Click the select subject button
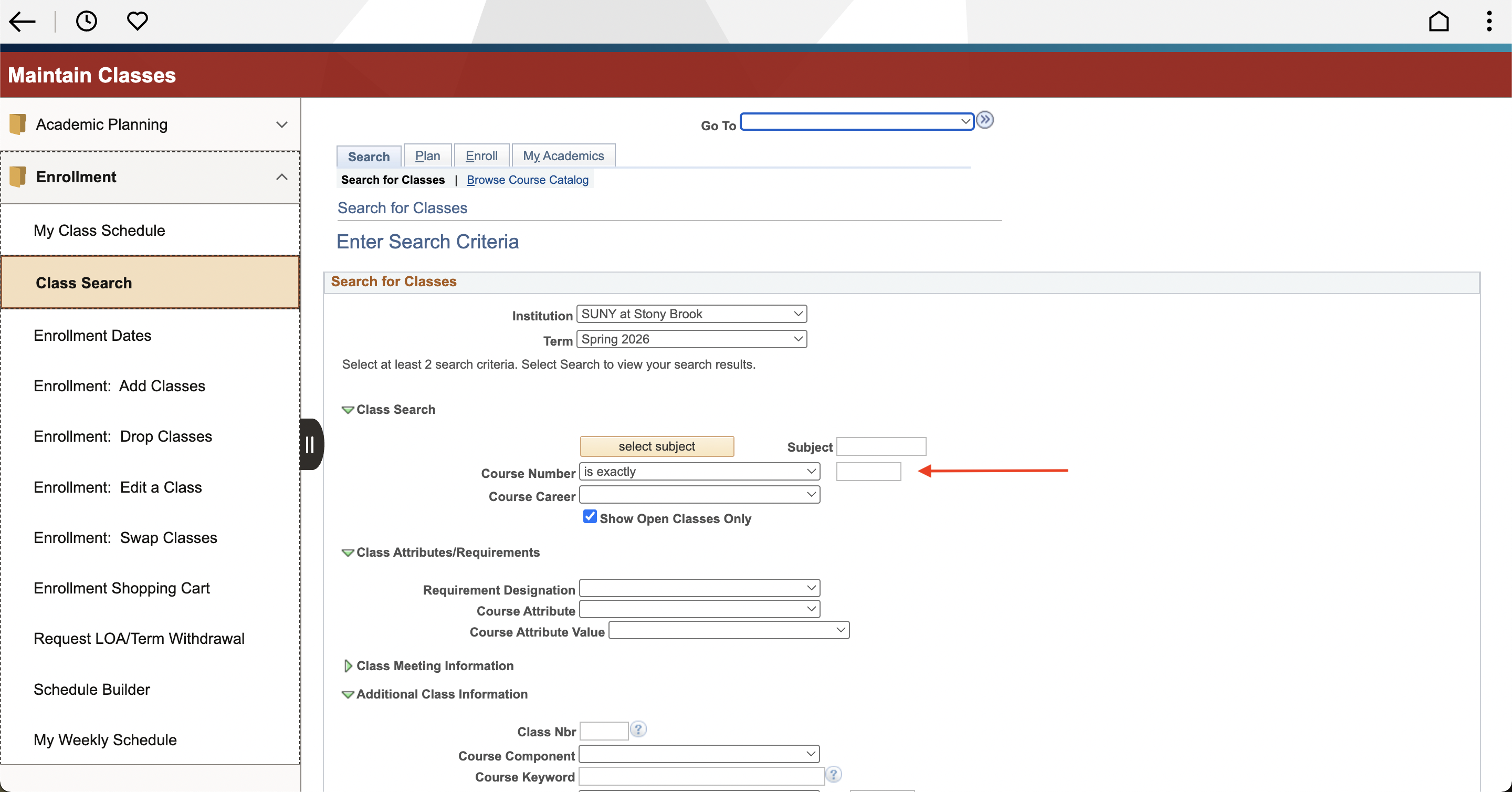Screen dimensions: 1512x792 tap(657, 446)
